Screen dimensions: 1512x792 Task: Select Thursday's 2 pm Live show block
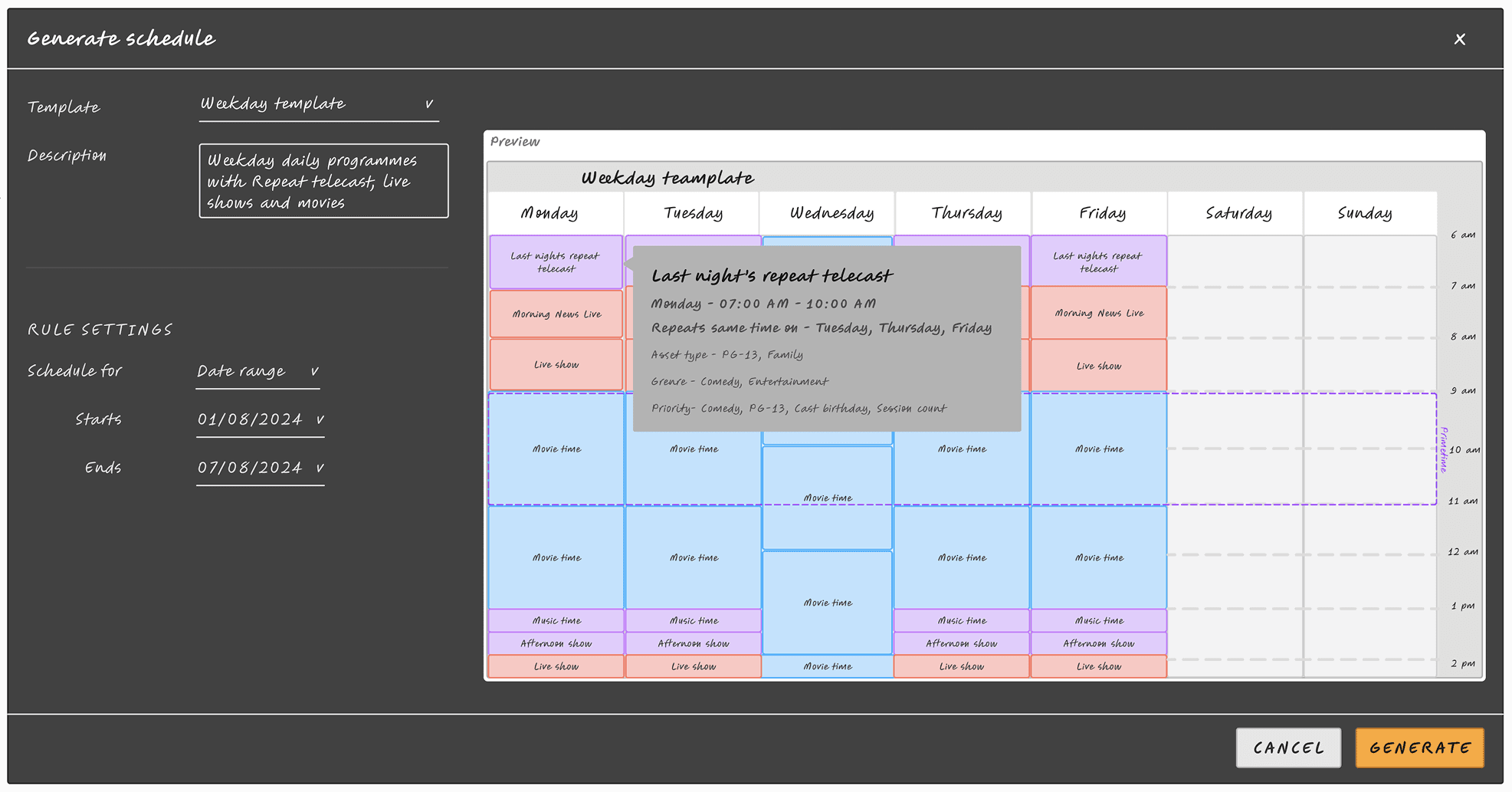pyautogui.click(x=962, y=667)
